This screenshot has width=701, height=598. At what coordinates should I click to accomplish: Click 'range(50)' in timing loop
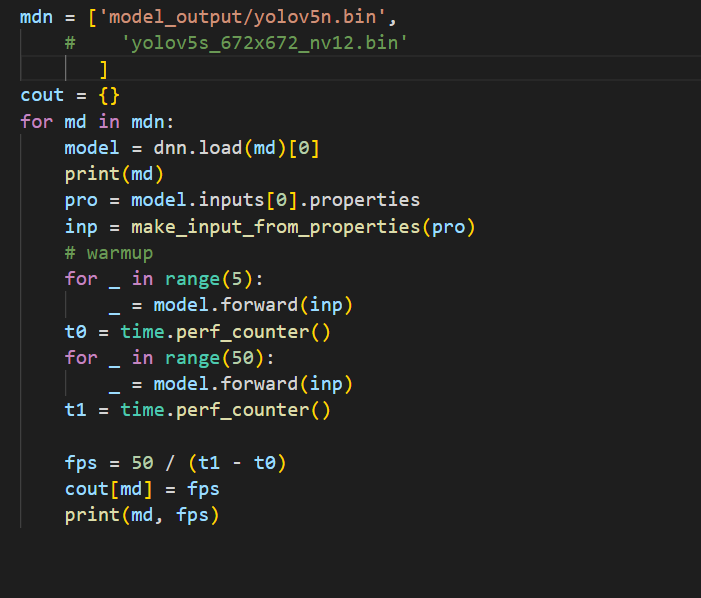(215, 358)
